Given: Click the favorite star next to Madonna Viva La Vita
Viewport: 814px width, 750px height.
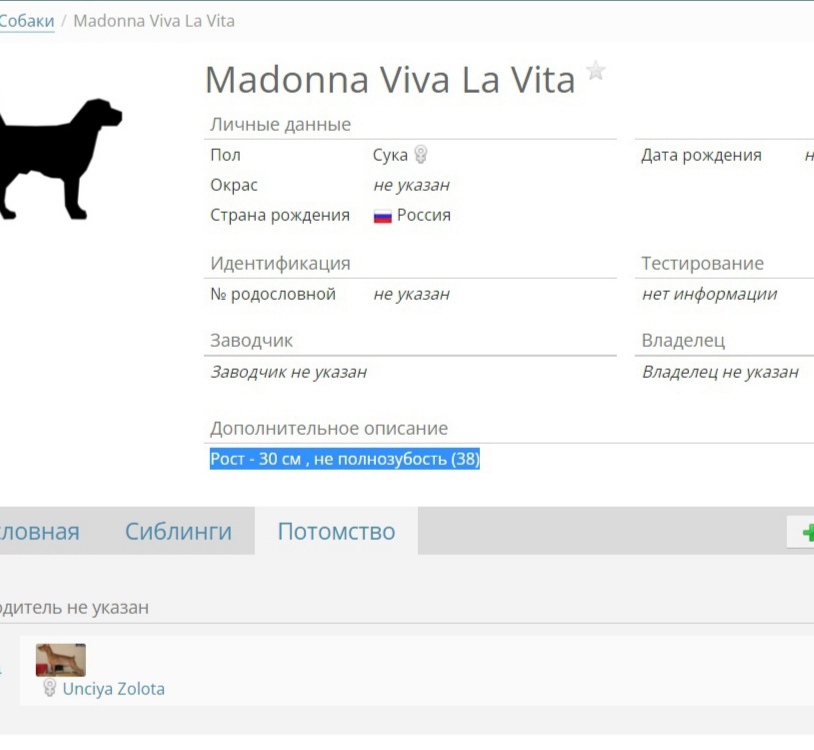Looking at the screenshot, I should 596,71.
